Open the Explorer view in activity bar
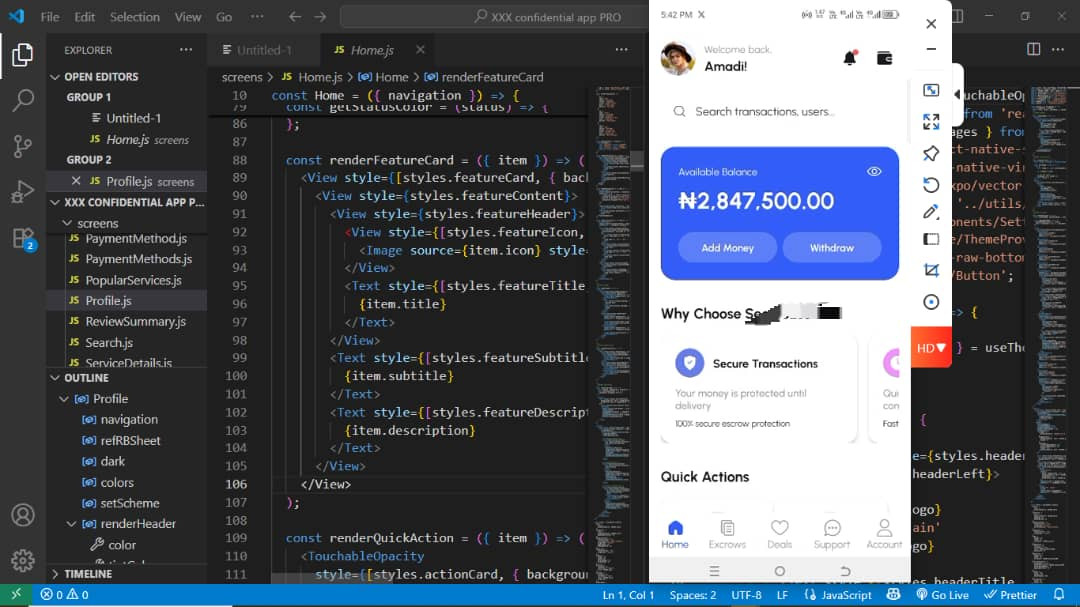The image size is (1080, 607). click(x=22, y=54)
